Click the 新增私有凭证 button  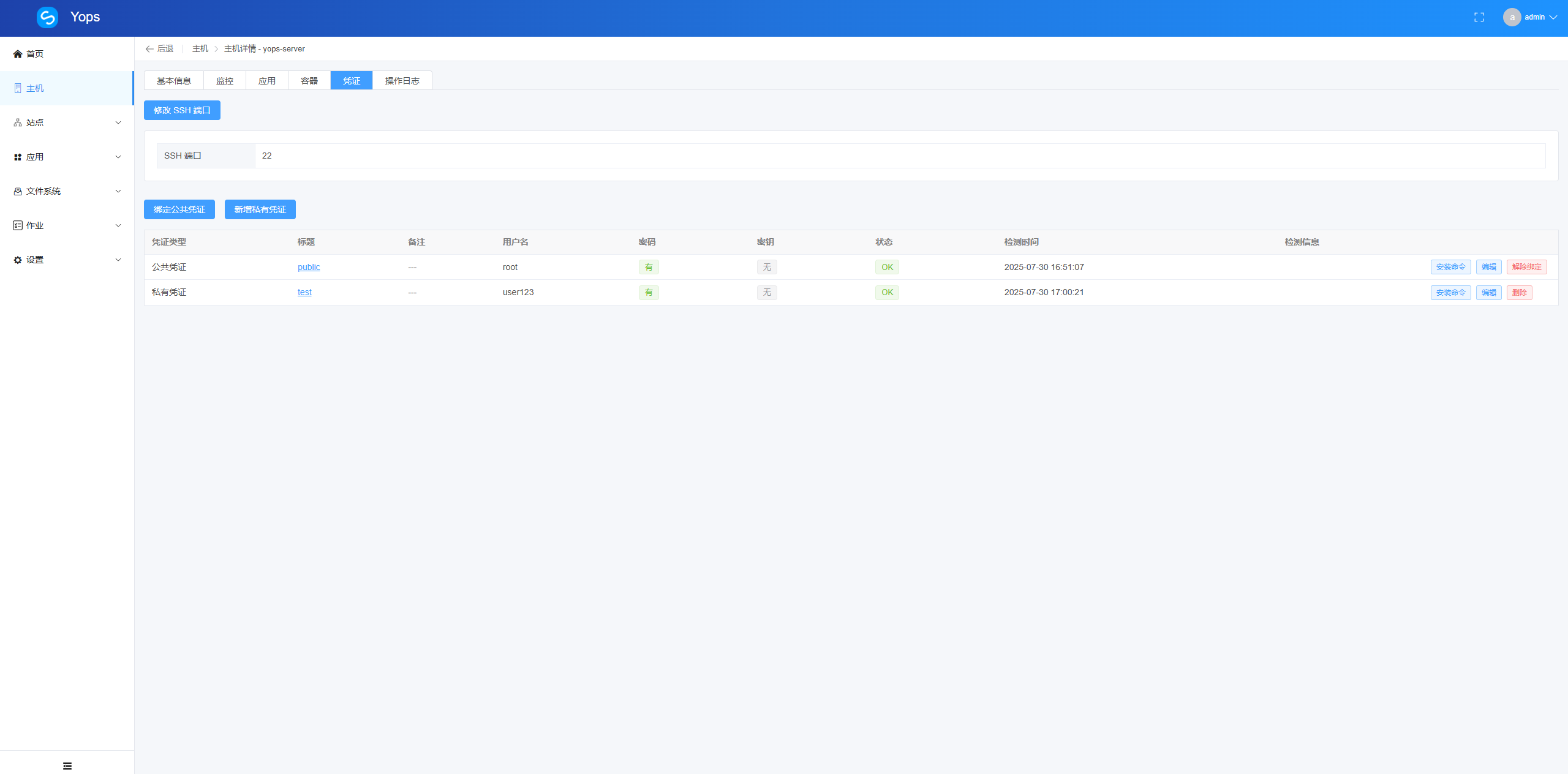(x=260, y=209)
